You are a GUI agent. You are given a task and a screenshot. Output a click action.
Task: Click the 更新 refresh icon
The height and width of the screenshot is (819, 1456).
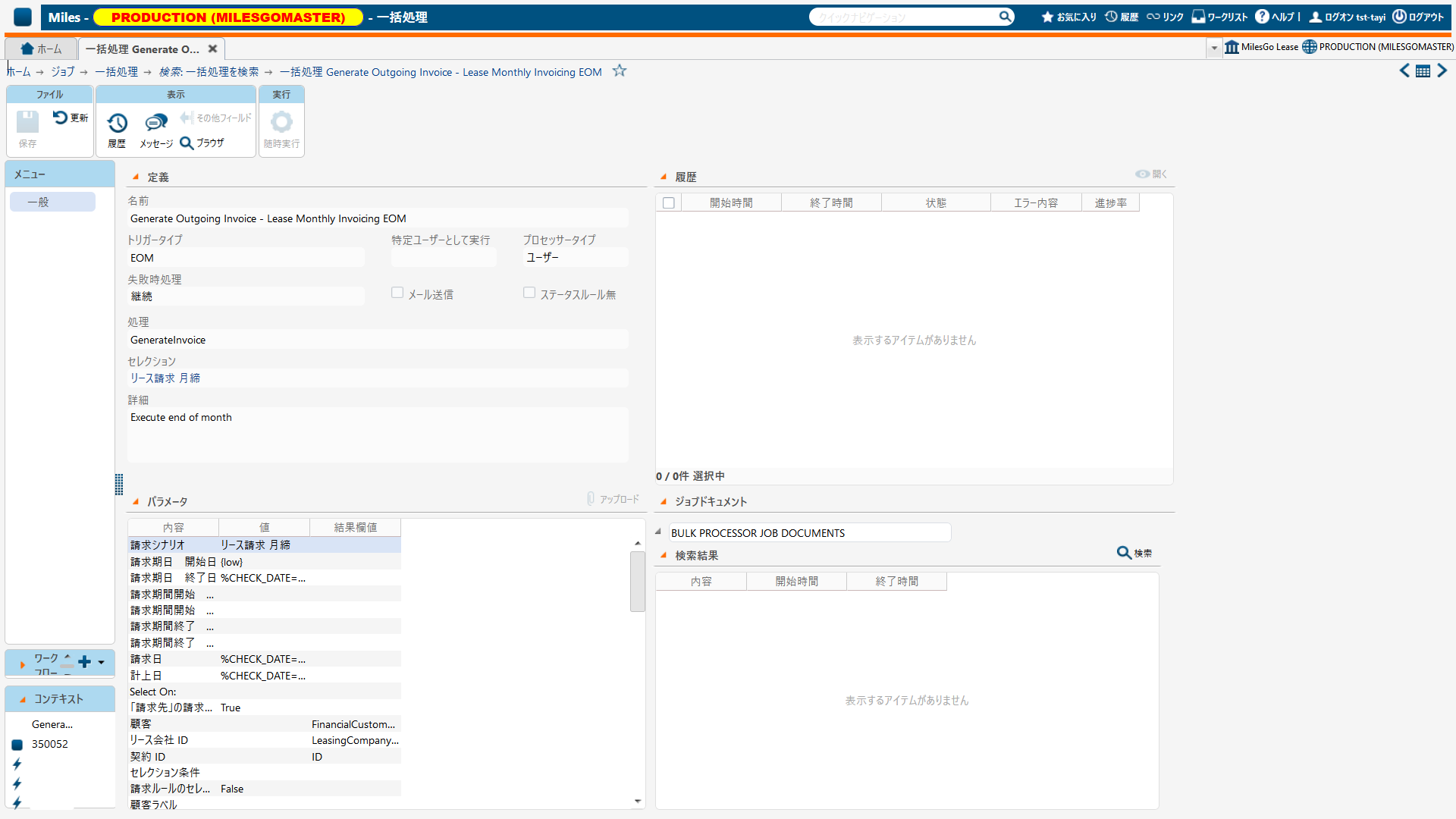coord(61,118)
